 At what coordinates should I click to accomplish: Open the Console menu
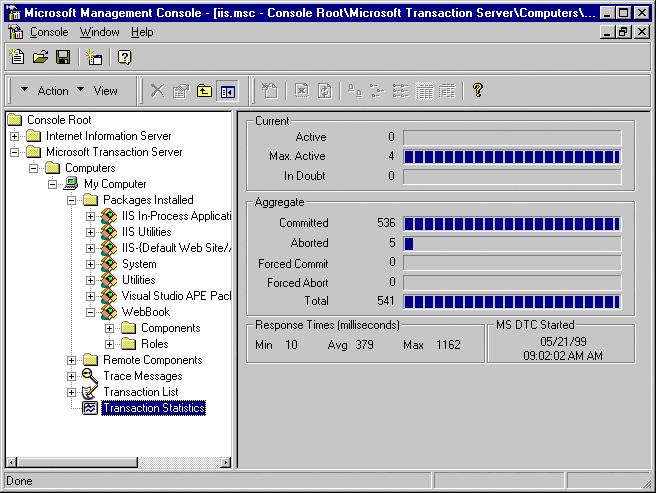click(x=49, y=32)
